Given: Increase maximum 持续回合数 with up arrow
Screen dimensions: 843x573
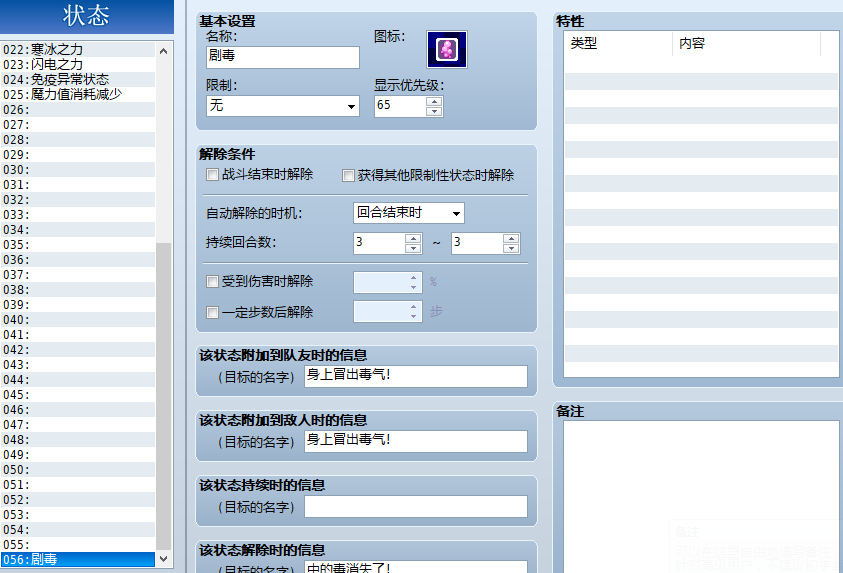Looking at the screenshot, I should (511, 239).
